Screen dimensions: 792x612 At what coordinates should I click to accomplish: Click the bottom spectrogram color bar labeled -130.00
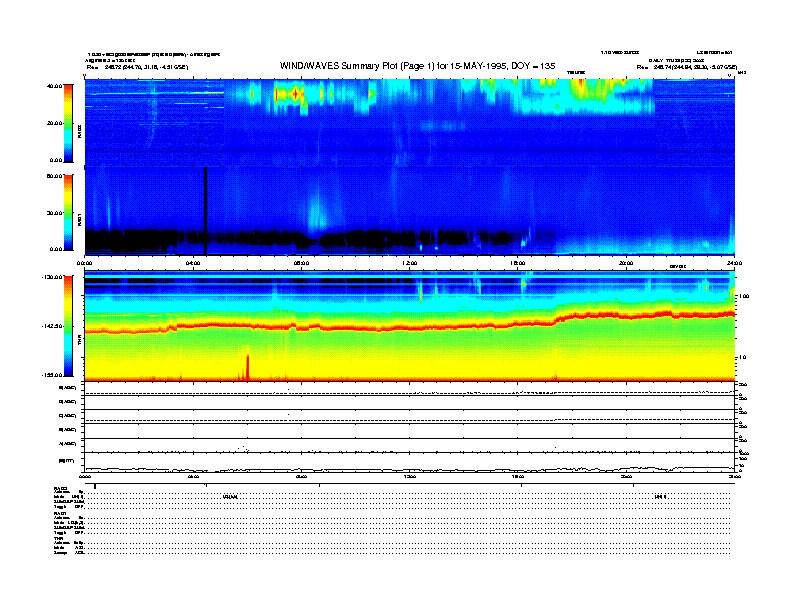coord(68,326)
